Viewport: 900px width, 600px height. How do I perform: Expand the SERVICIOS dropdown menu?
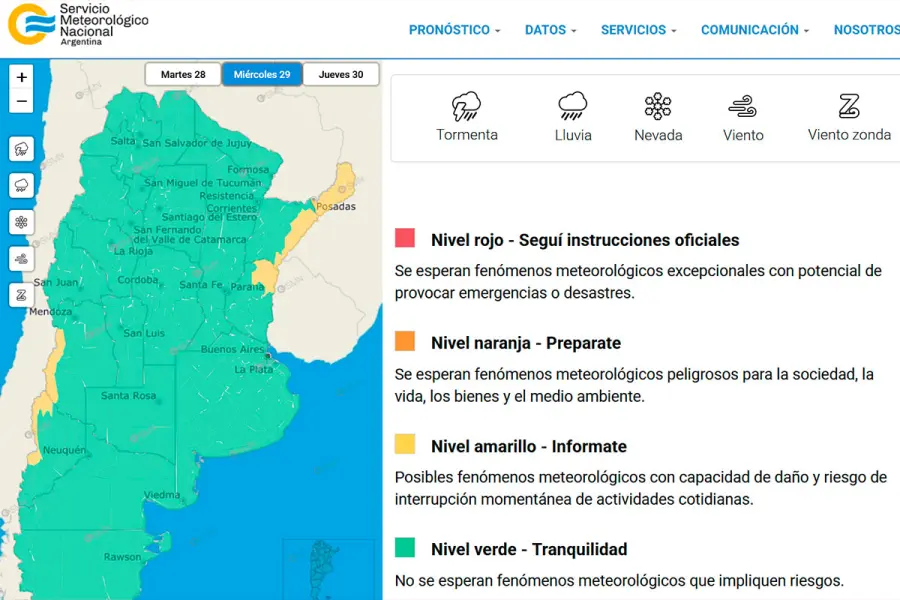[638, 30]
